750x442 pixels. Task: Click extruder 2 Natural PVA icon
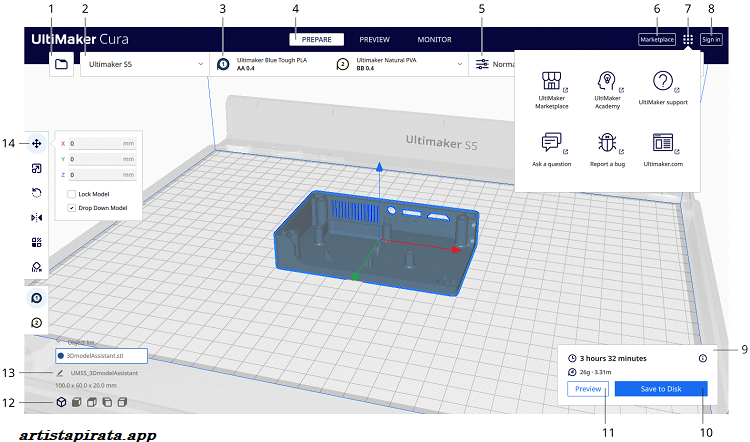pyautogui.click(x=342, y=64)
